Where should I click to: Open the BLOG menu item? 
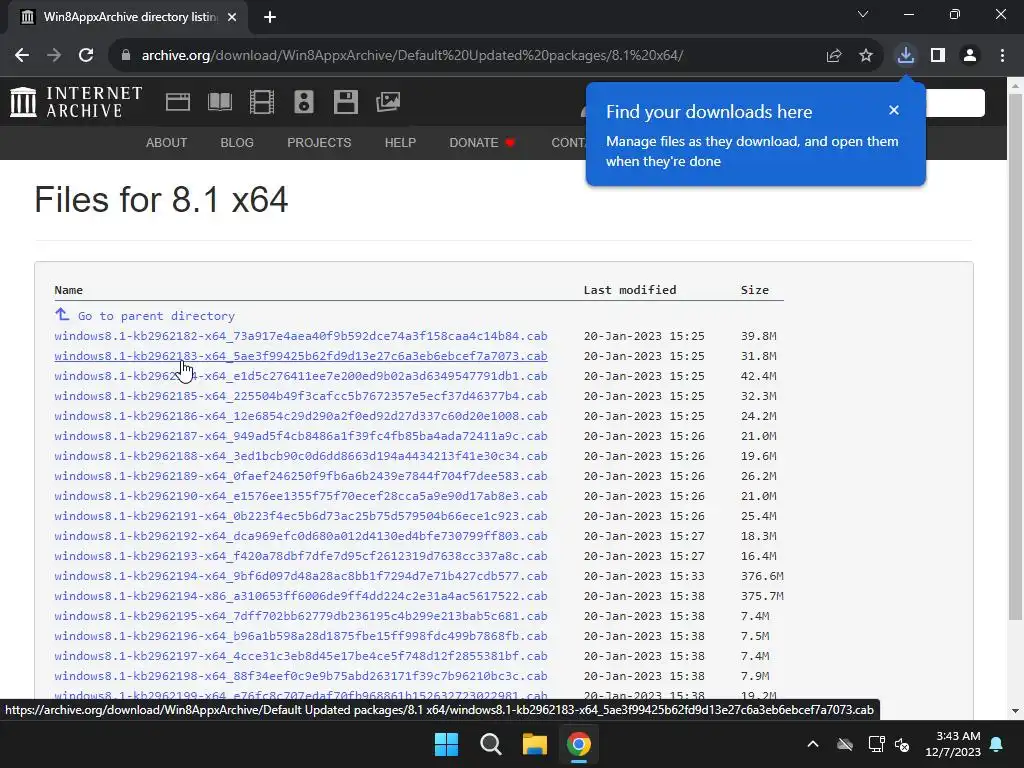[x=237, y=142]
